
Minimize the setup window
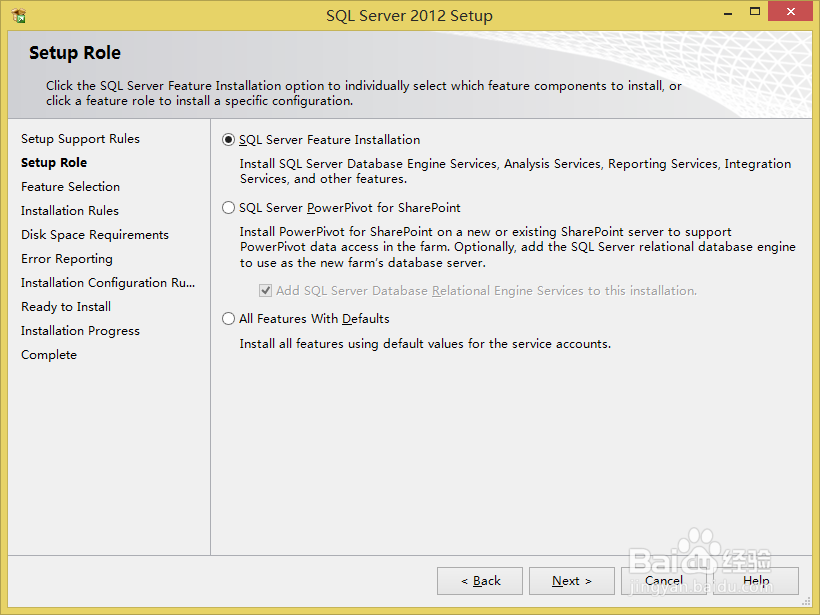[726, 11]
